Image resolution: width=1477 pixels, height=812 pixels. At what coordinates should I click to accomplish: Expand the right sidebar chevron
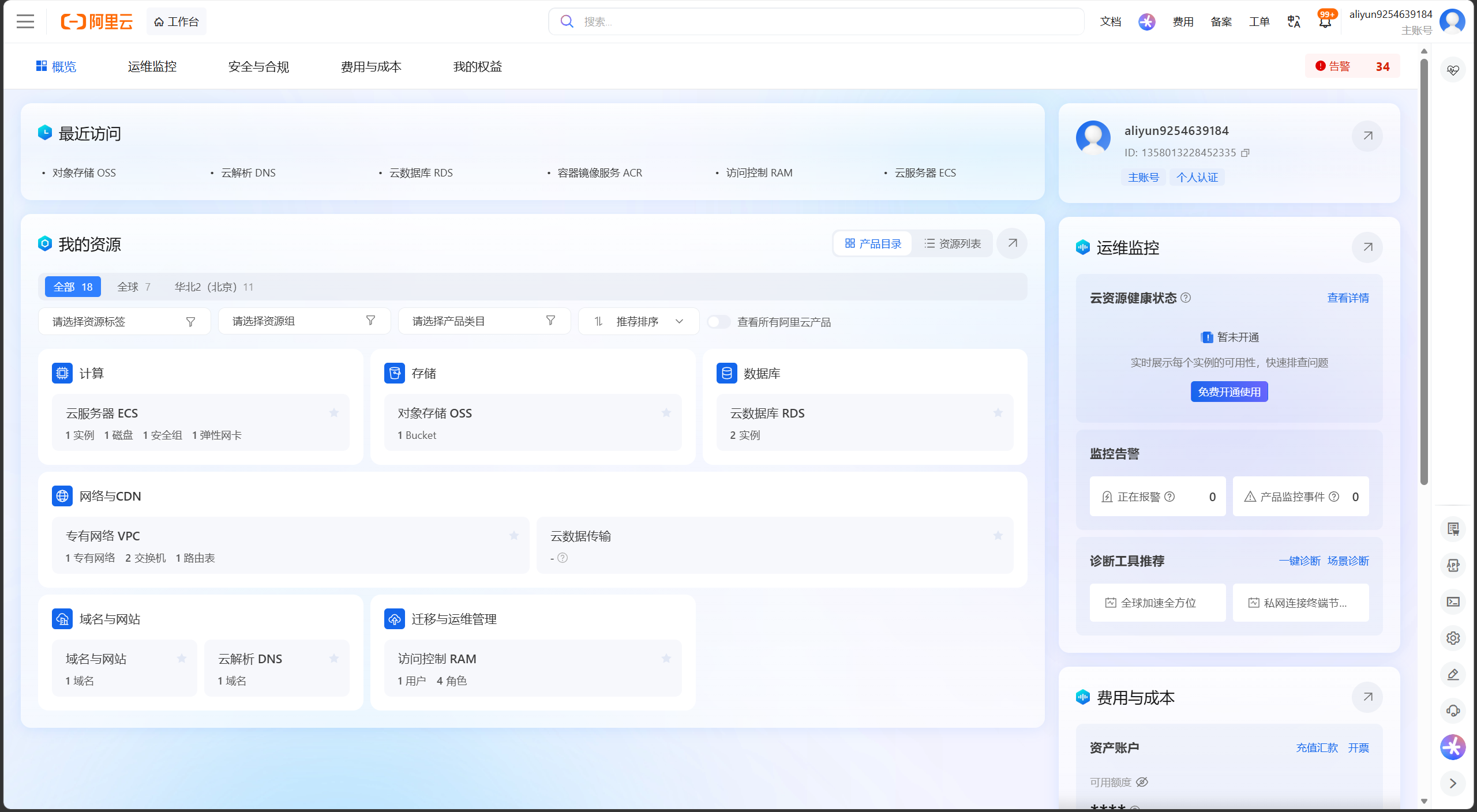1453,783
